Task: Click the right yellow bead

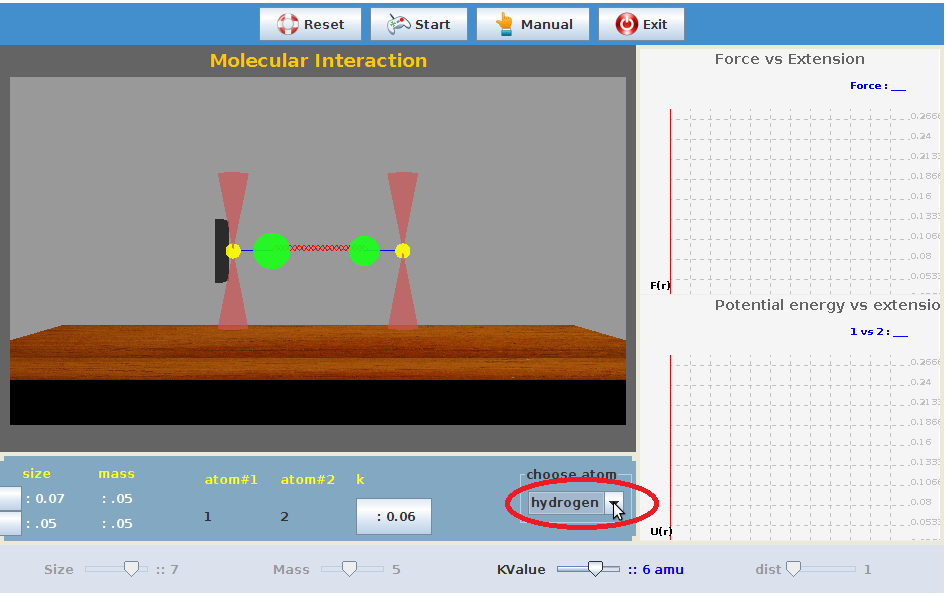Action: [403, 251]
